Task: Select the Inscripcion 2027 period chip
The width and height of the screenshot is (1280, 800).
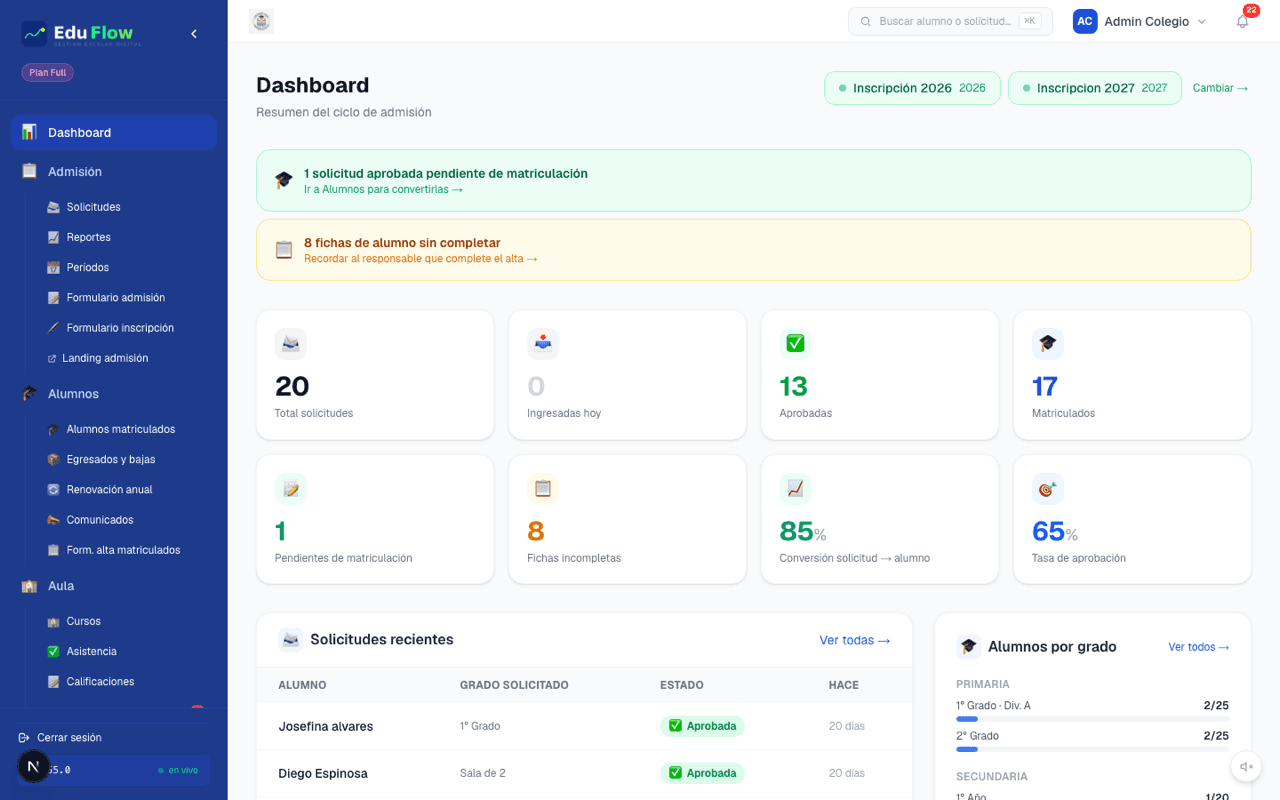Action: coord(1095,88)
